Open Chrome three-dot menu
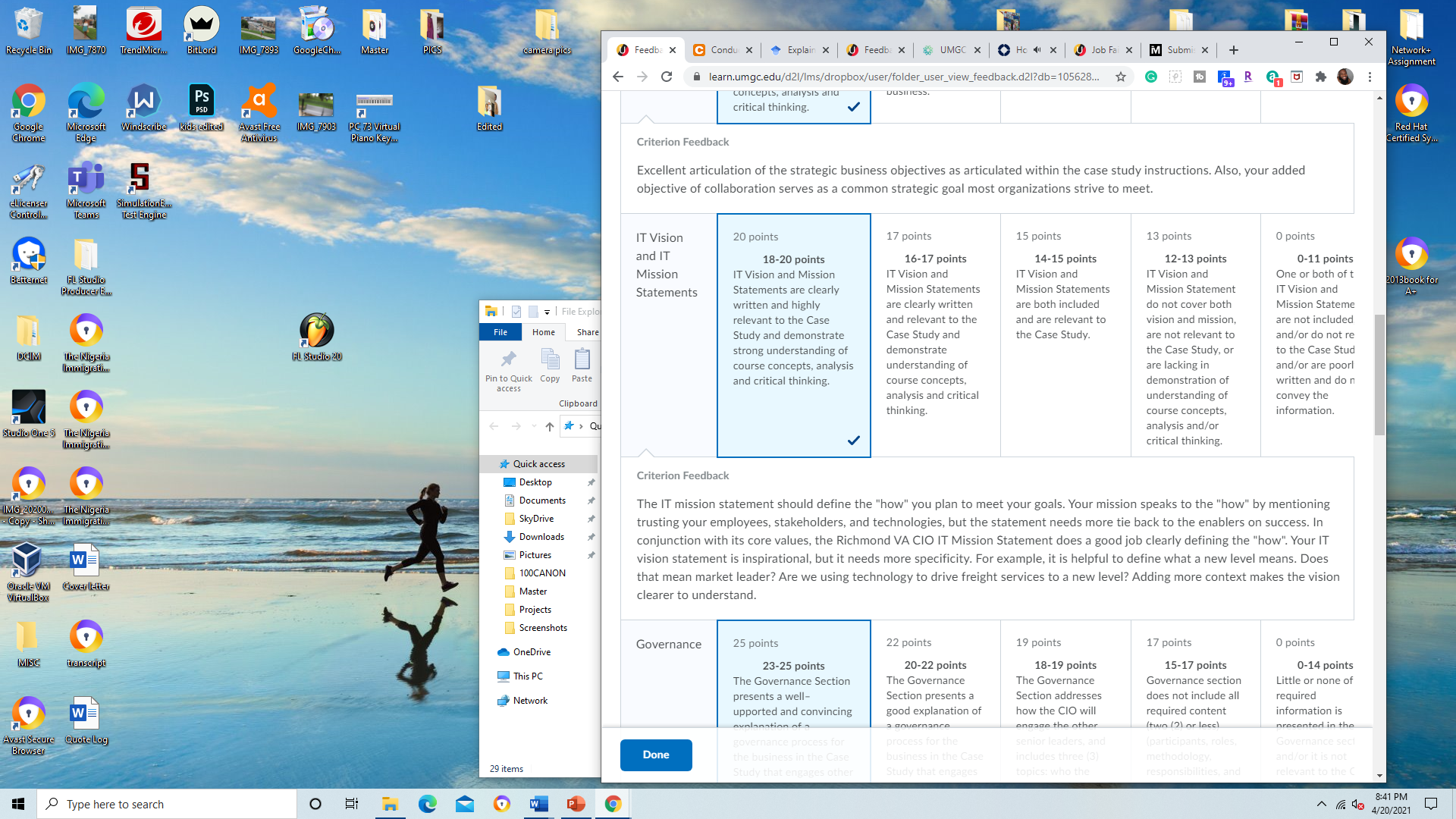Image resolution: width=1456 pixels, height=819 pixels. click(1370, 77)
